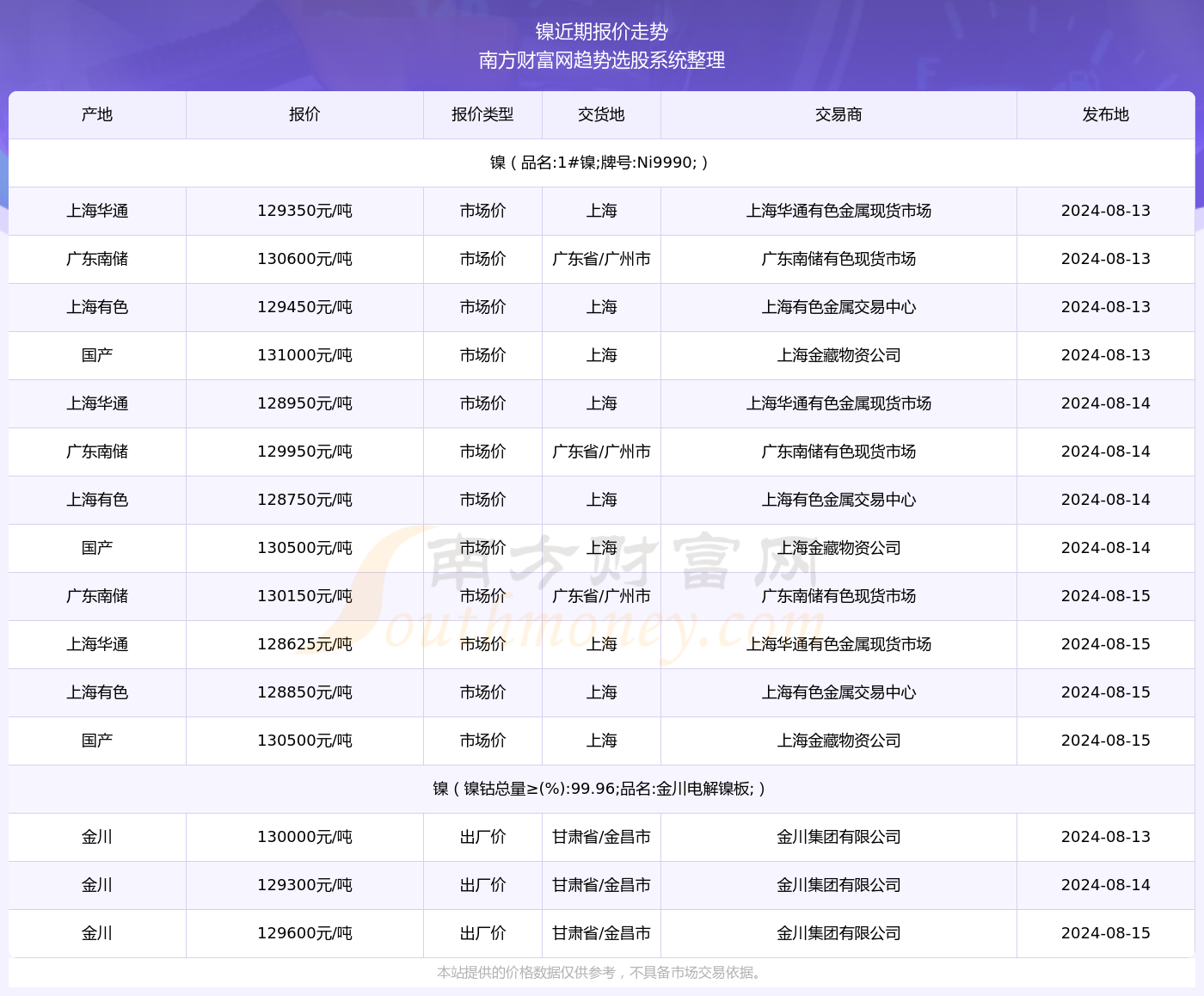Viewport: 1204px width, 996px height.
Task: Click the 镍近期报价走势 title text
Action: click(x=602, y=32)
